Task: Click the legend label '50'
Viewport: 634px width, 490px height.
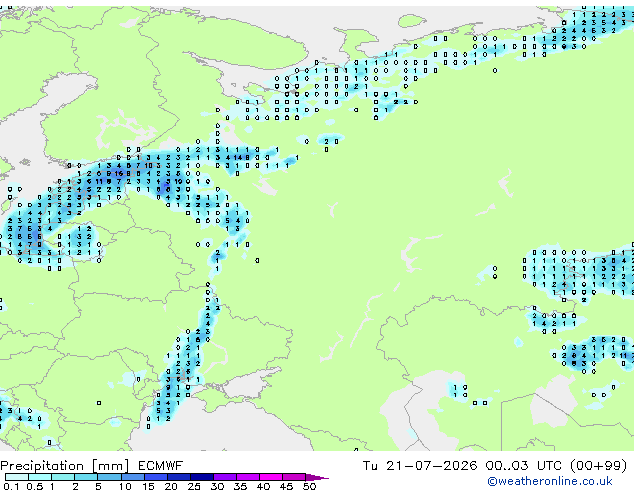Action: point(309,486)
